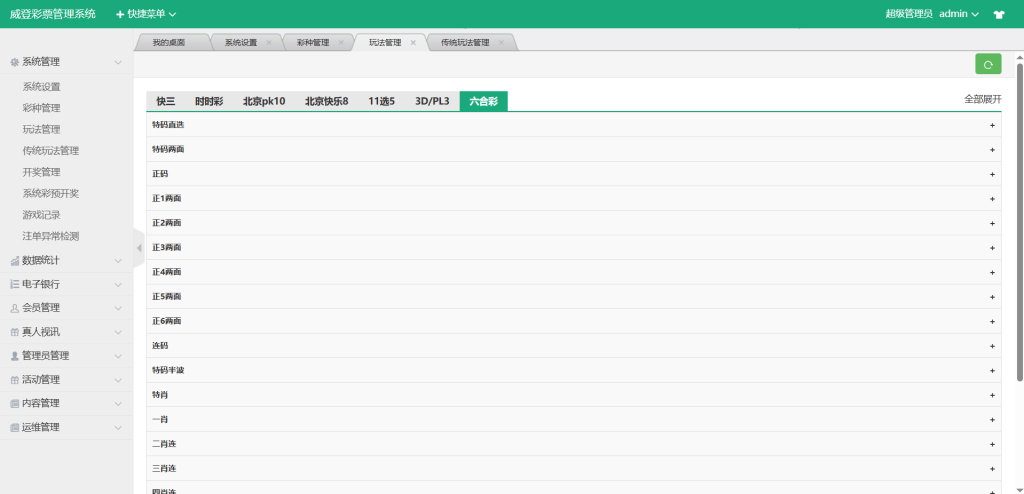Click the t-shirt theme icon

[x=998, y=14]
